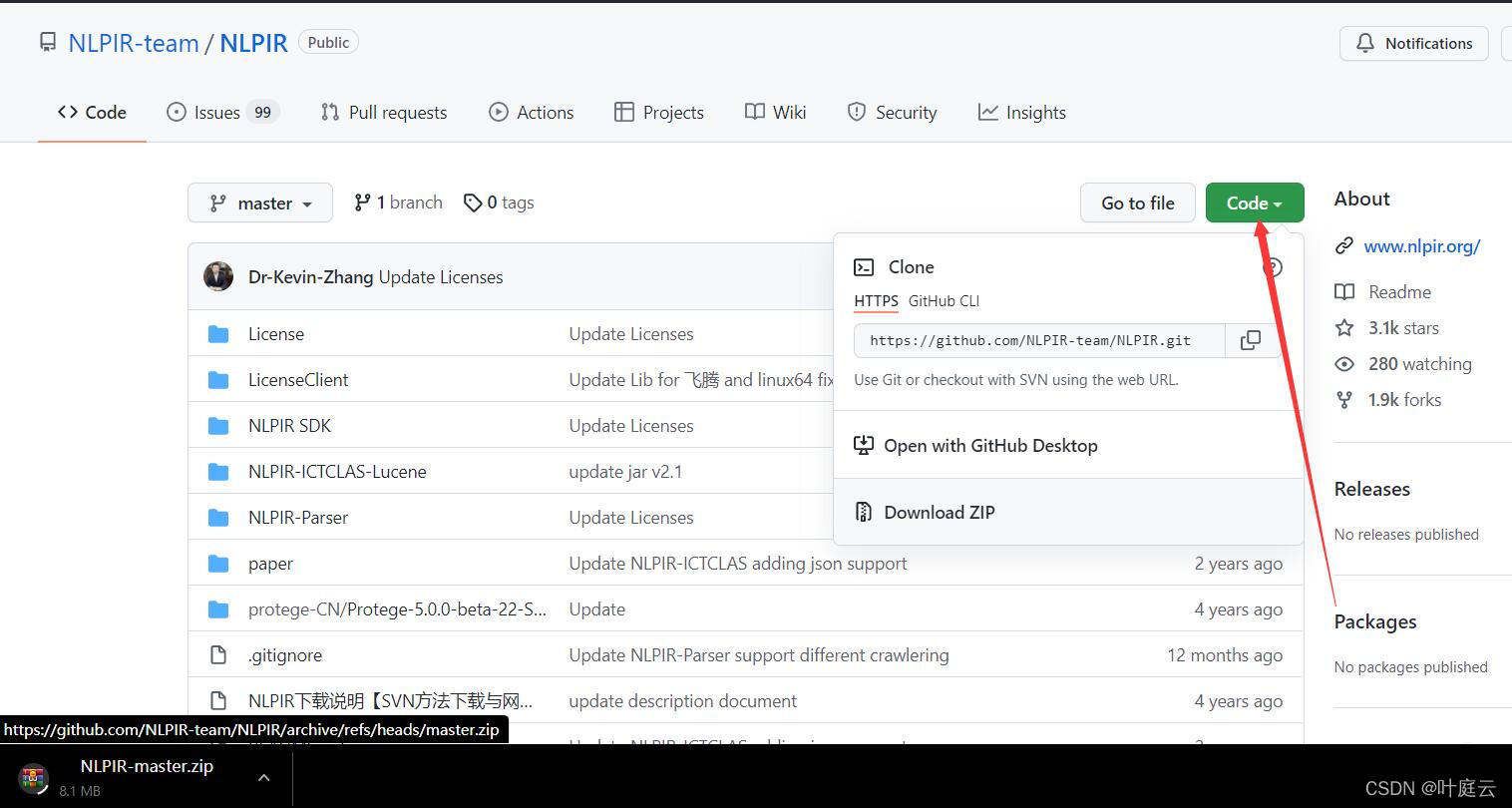Open the Dr-Kevin-Zhang author link

coord(311,276)
